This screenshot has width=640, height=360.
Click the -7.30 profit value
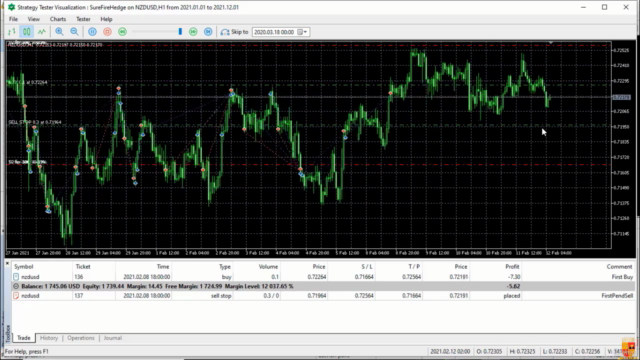coord(513,277)
